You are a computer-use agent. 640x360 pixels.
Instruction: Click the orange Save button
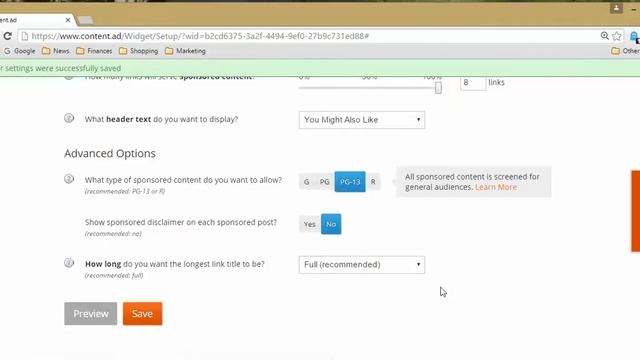click(x=142, y=313)
